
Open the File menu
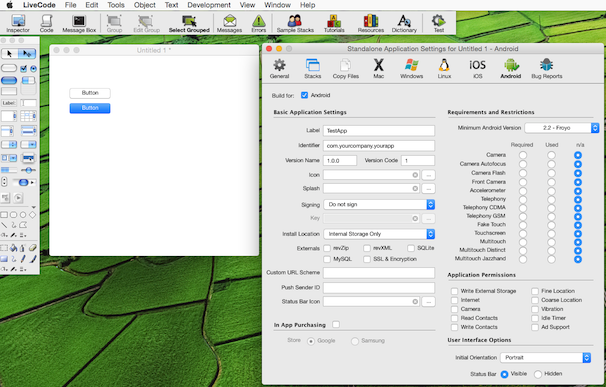point(70,5)
